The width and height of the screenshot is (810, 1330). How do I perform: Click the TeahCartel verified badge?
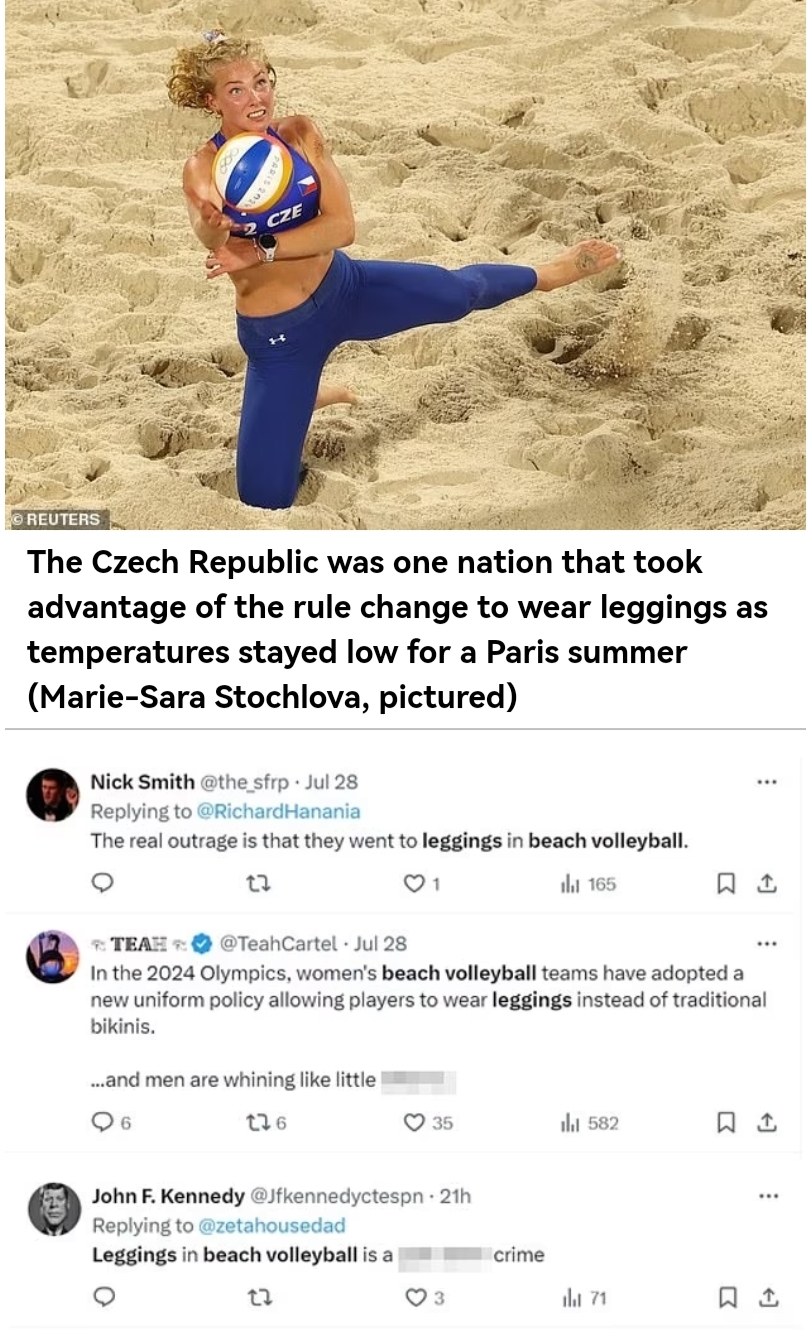tap(202, 943)
